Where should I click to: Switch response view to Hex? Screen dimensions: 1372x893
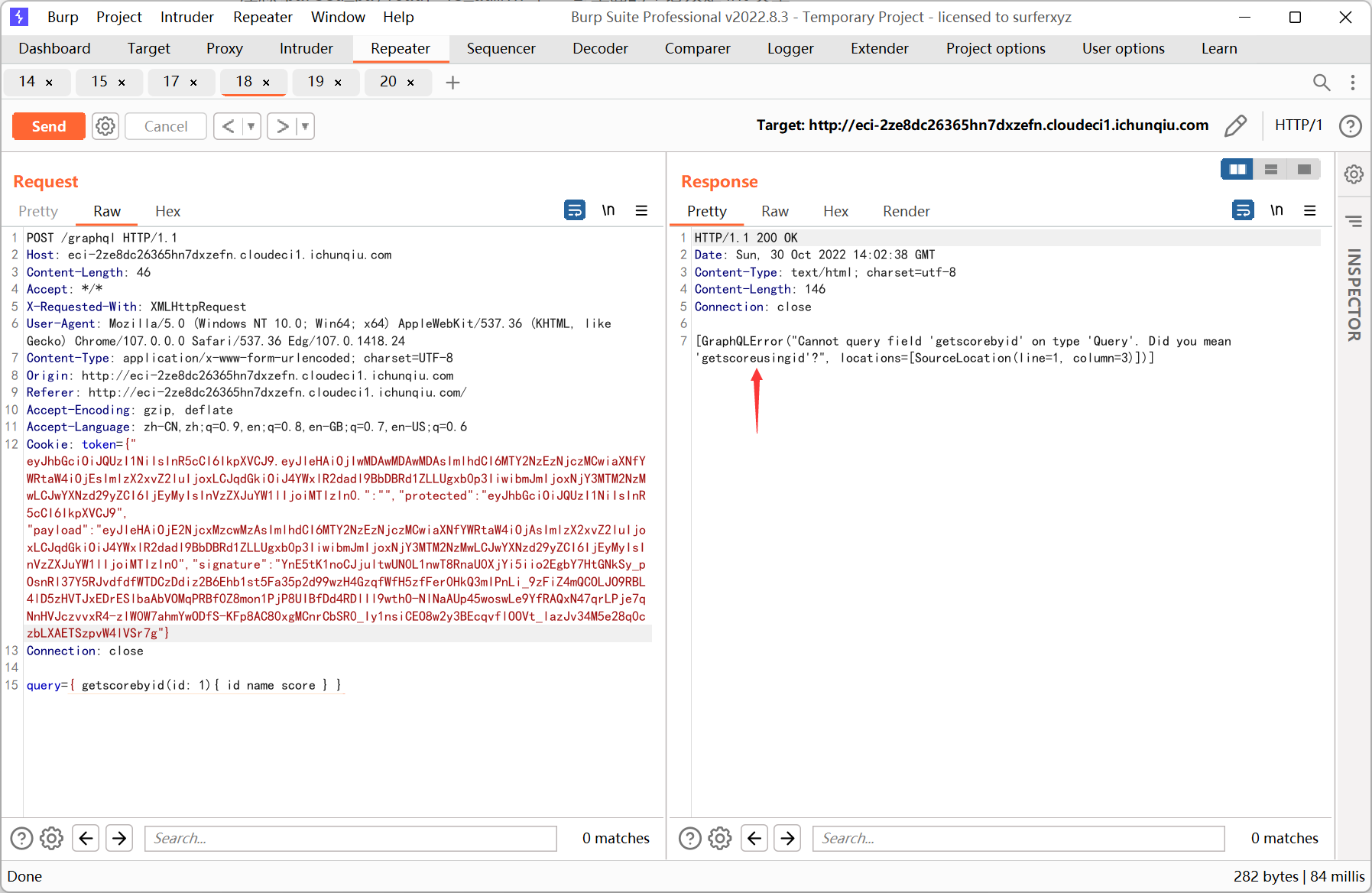click(835, 211)
